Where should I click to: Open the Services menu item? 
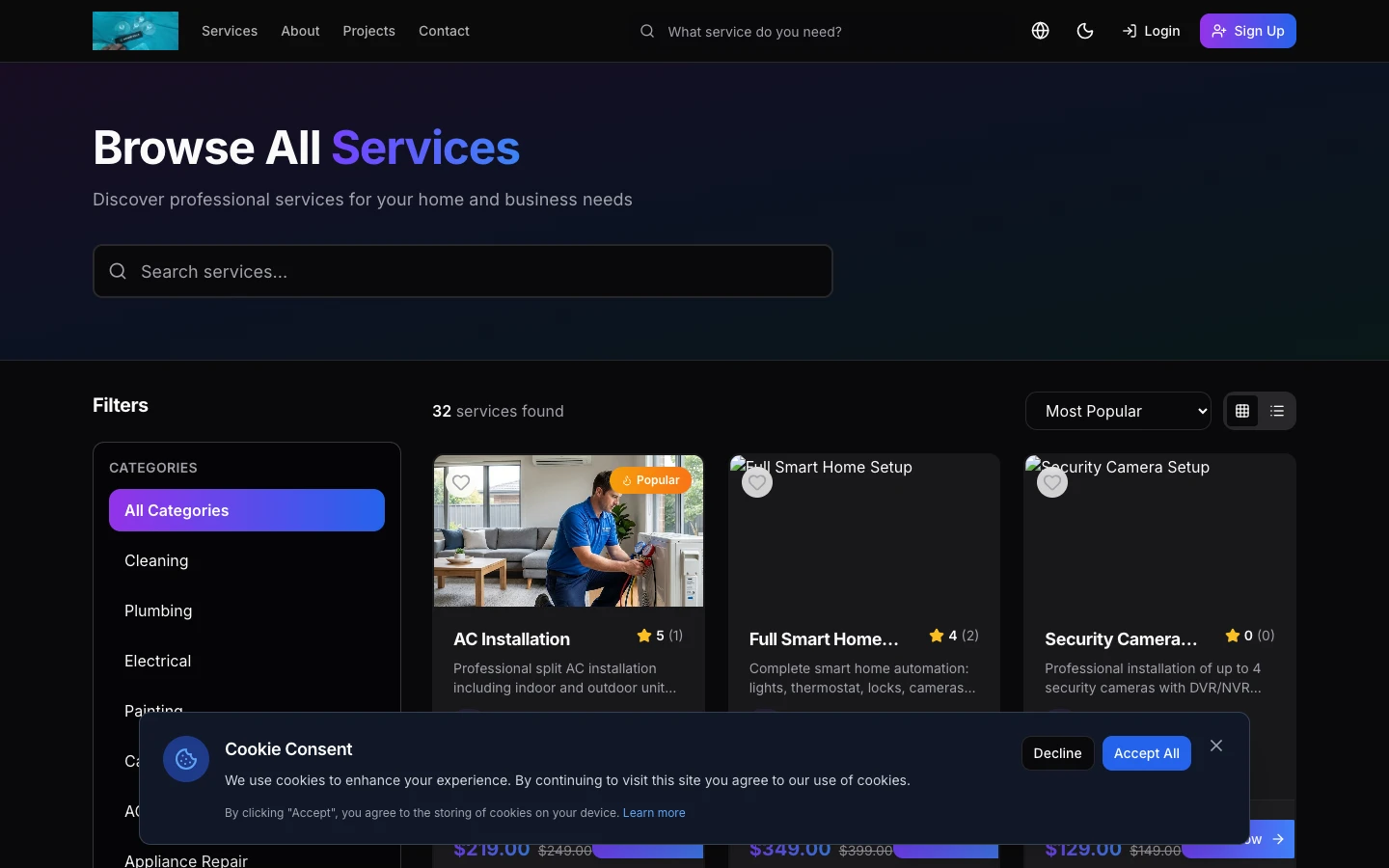[x=230, y=31]
